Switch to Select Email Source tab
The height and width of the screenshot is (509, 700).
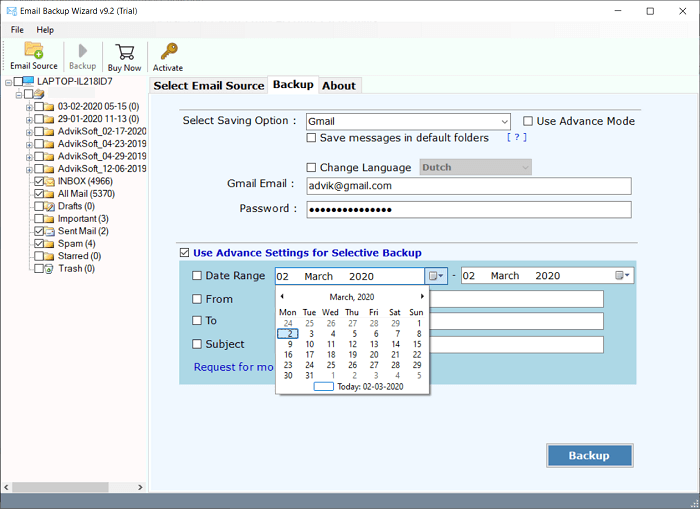pyautogui.click(x=209, y=86)
